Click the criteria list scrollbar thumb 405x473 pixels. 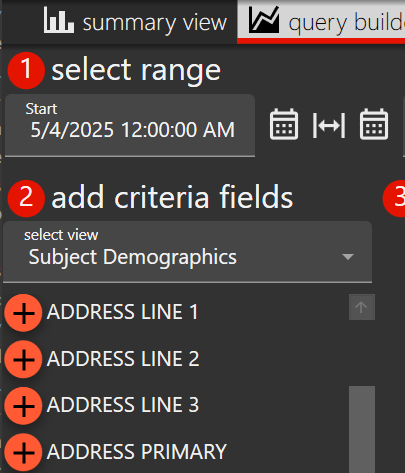(x=362, y=429)
